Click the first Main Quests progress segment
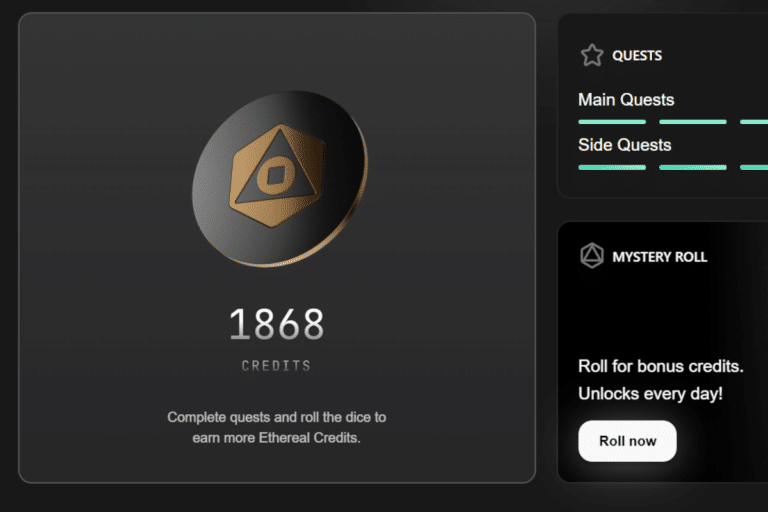The height and width of the screenshot is (512, 768). pyautogui.click(x=611, y=122)
